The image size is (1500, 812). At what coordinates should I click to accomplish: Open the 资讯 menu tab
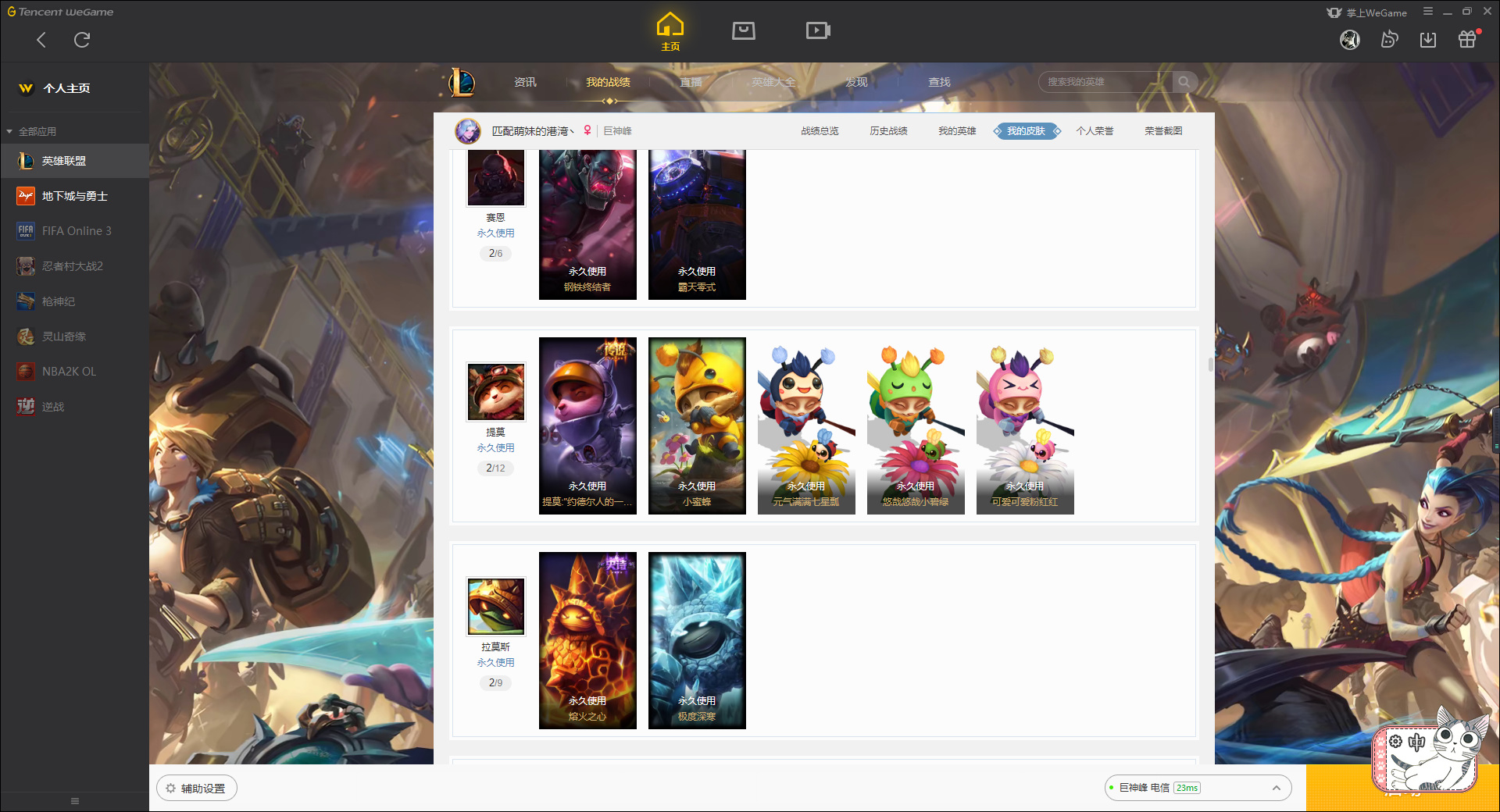pos(525,82)
